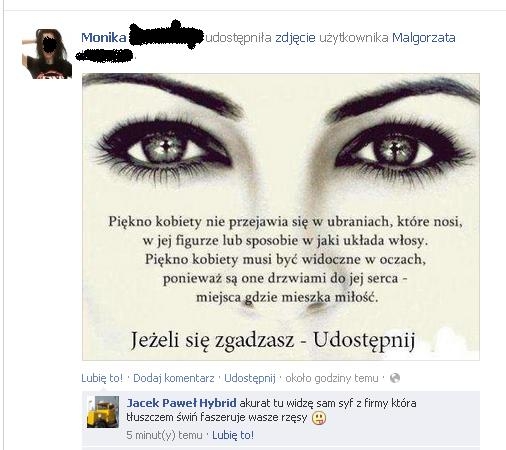Click 'Jeżeli się zgadzasz - Udostępnij' caption in photo
The width and height of the screenshot is (506, 450).
[x=272, y=340]
